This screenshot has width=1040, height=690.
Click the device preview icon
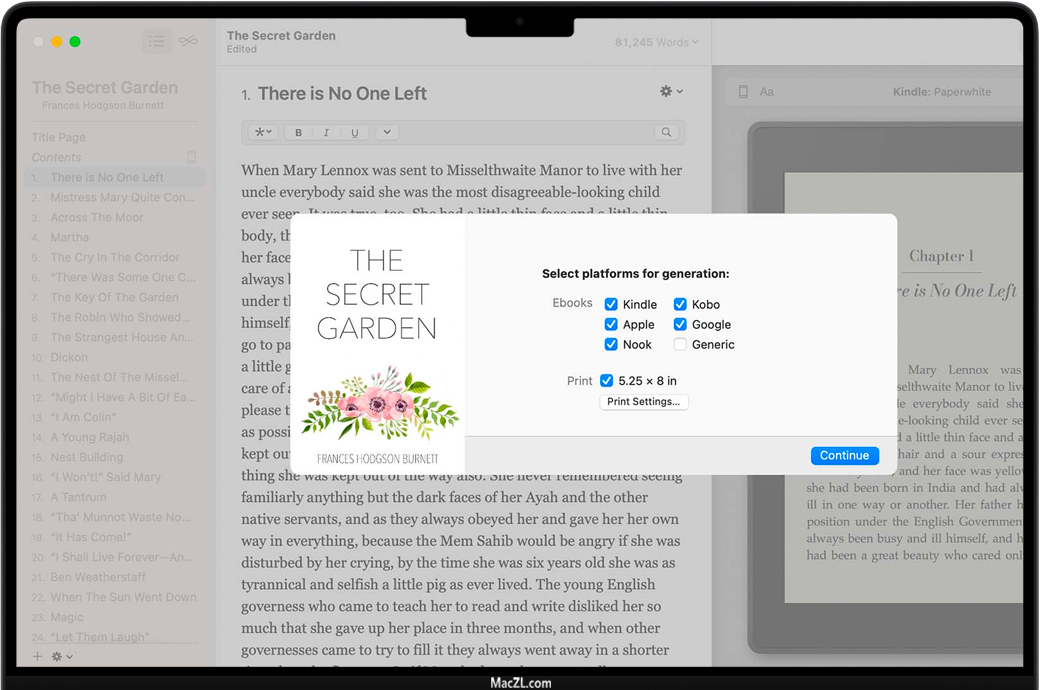click(x=743, y=92)
